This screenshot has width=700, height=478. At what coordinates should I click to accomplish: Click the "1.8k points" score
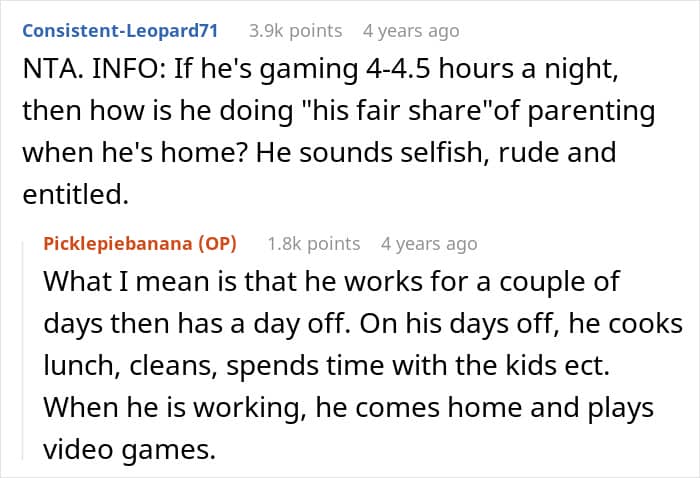[314, 243]
